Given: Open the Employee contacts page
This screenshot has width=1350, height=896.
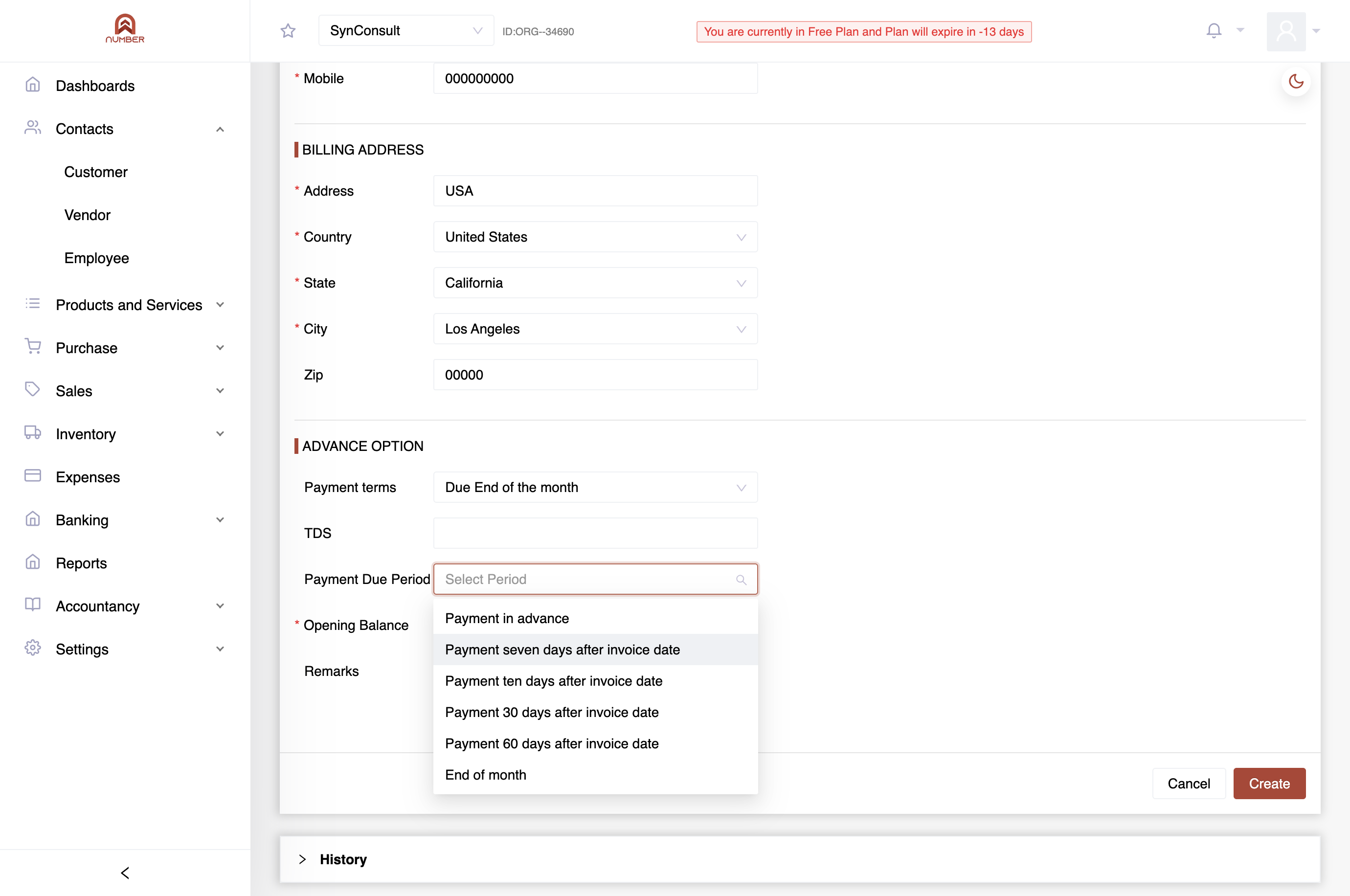Looking at the screenshot, I should (96, 258).
